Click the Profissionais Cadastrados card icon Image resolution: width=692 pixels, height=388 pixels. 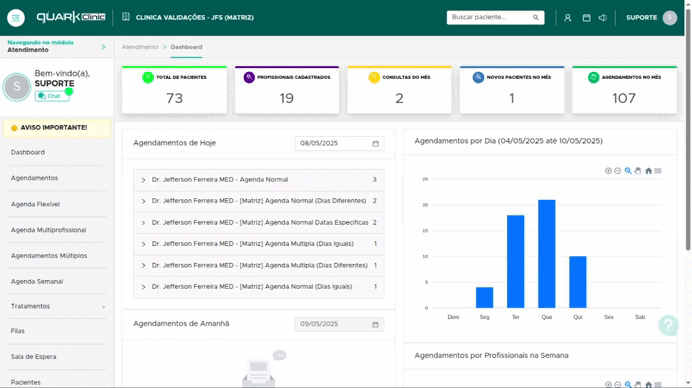point(249,77)
